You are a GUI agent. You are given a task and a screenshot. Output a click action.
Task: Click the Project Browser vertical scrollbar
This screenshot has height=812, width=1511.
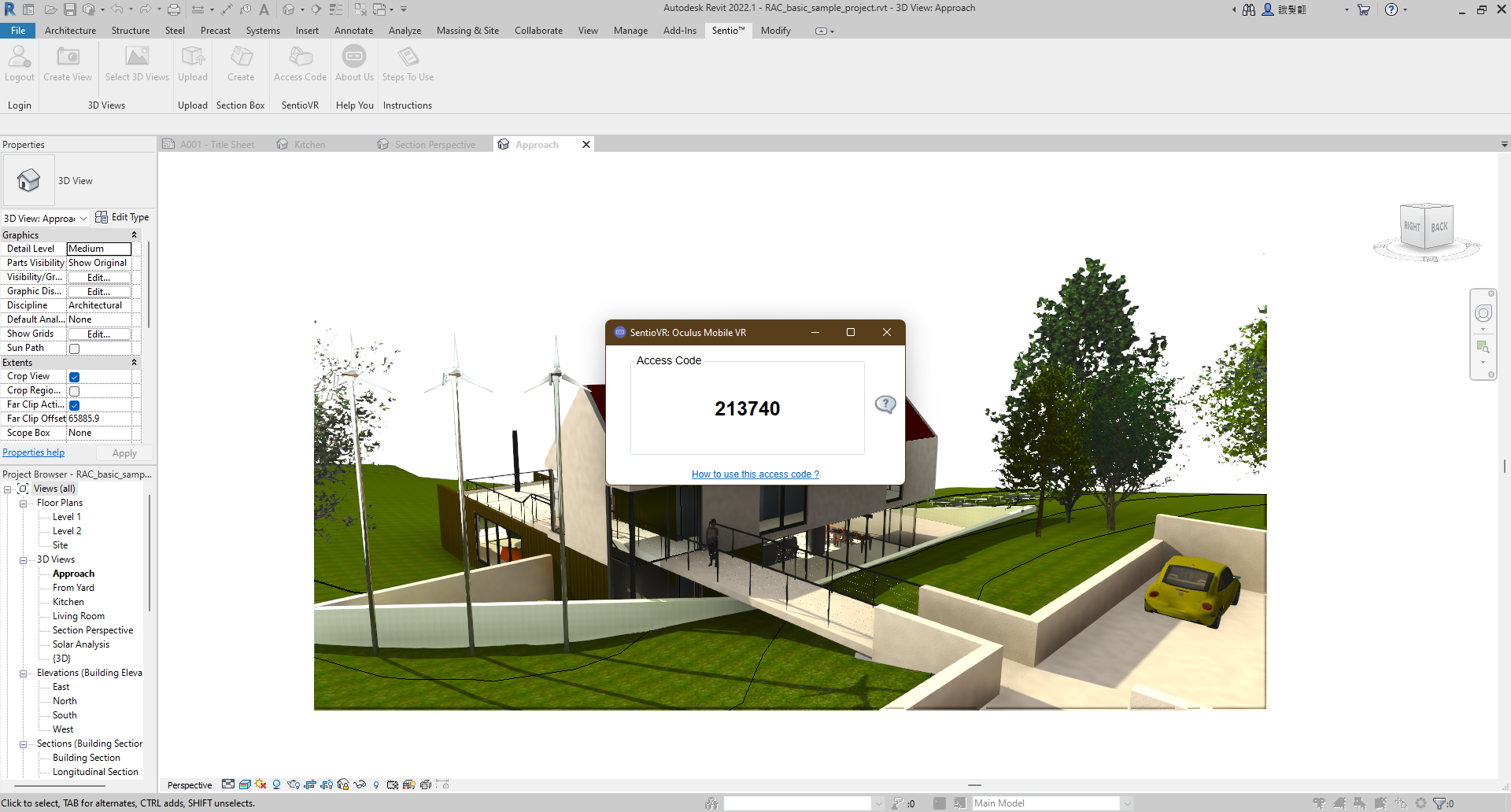[149, 553]
